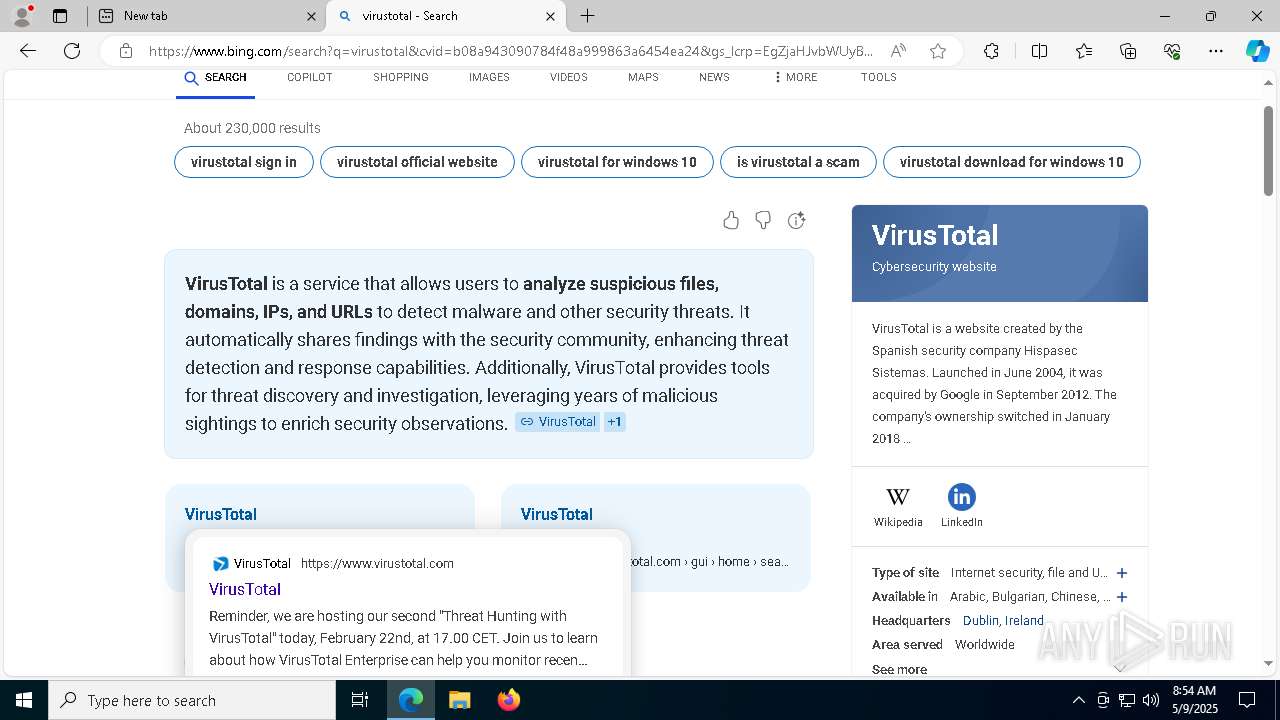
Task: Click the Edge profile avatar icon
Action: coord(22,16)
